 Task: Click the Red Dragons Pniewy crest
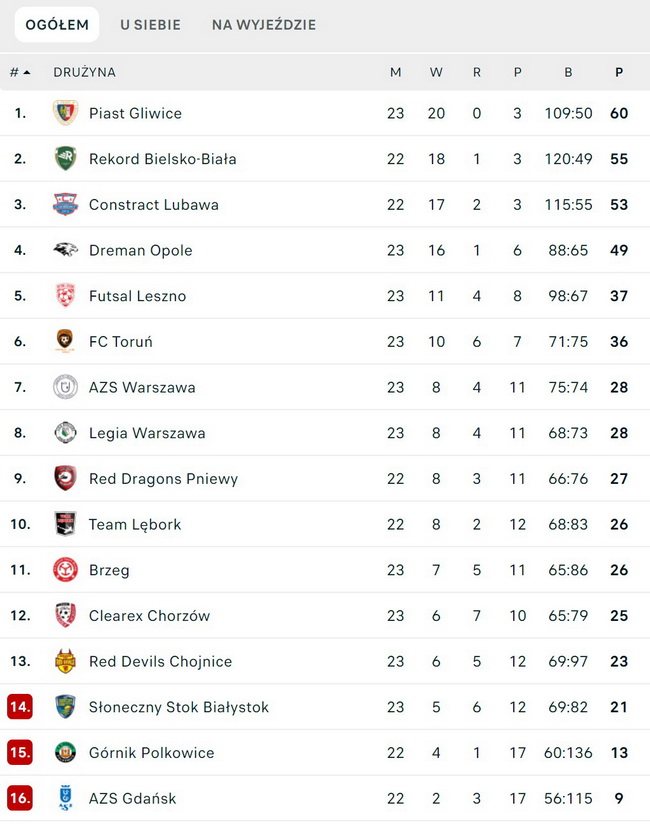click(x=65, y=479)
